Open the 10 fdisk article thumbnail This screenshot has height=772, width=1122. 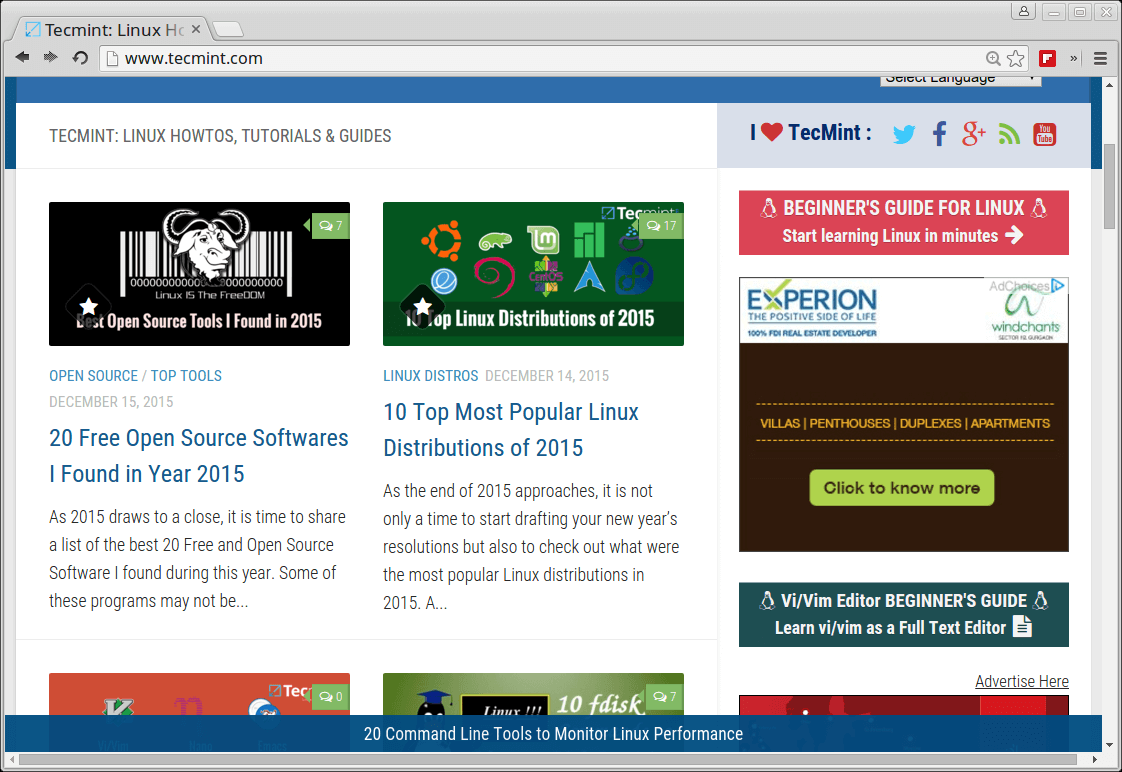click(533, 694)
